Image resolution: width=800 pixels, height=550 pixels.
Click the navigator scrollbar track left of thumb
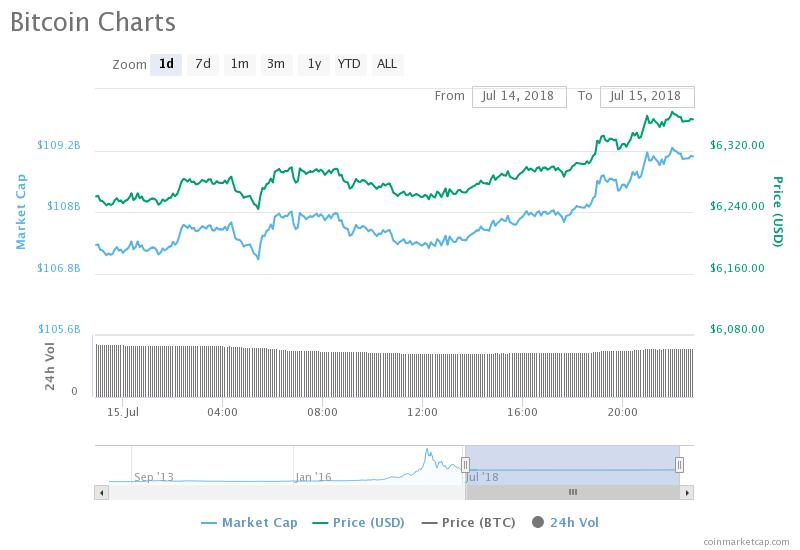(x=287, y=492)
